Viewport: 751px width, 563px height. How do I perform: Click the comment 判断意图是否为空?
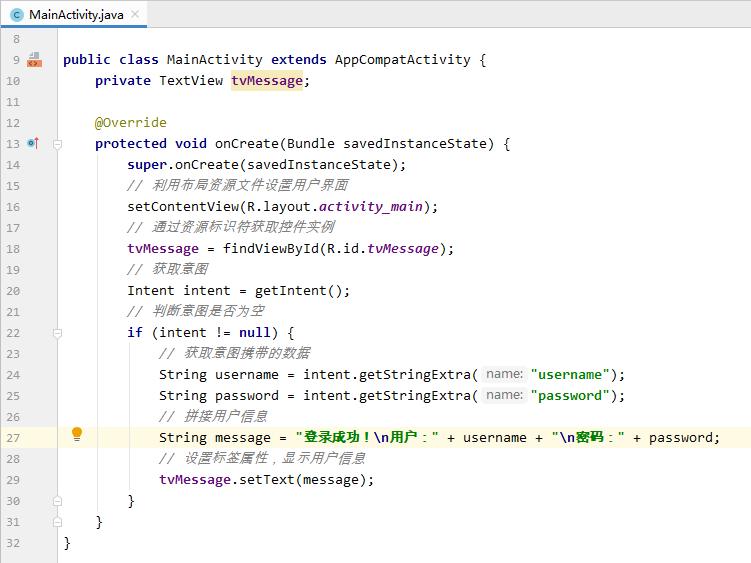(x=195, y=311)
